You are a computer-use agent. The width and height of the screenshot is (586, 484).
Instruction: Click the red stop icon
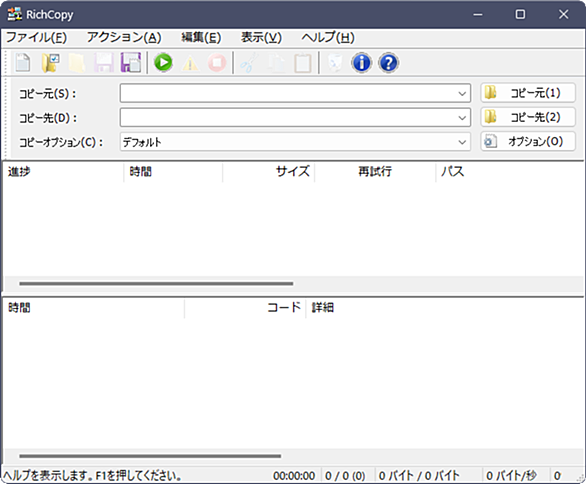(217, 63)
